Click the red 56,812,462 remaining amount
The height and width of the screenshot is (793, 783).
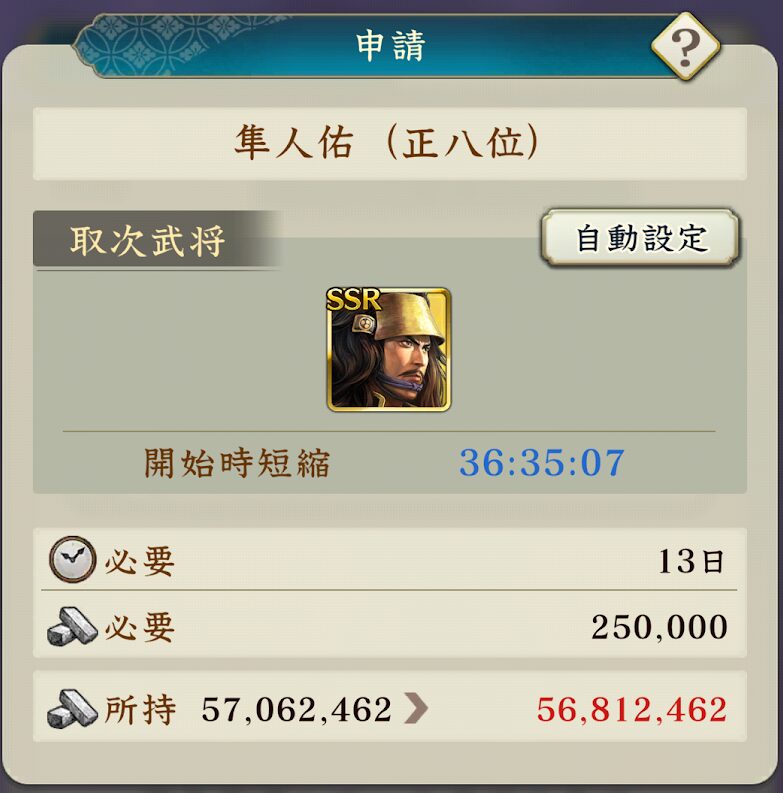tap(632, 709)
